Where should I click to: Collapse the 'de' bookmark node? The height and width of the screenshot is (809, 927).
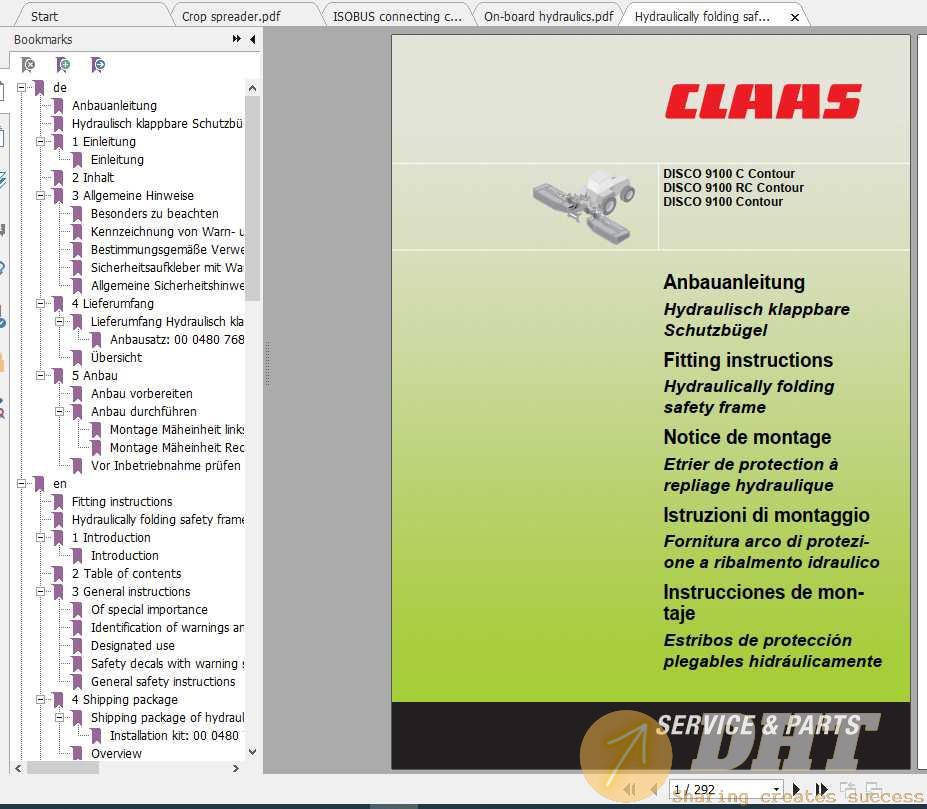21,88
